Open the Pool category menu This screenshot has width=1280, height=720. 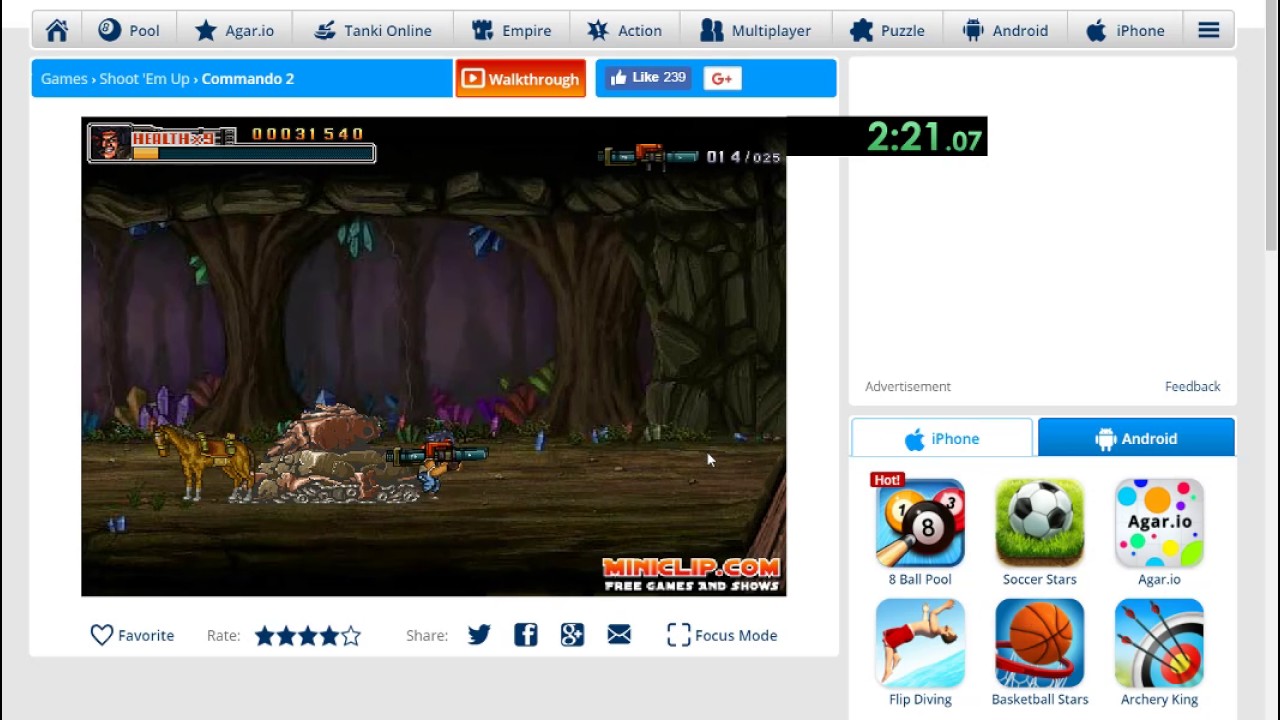(130, 30)
